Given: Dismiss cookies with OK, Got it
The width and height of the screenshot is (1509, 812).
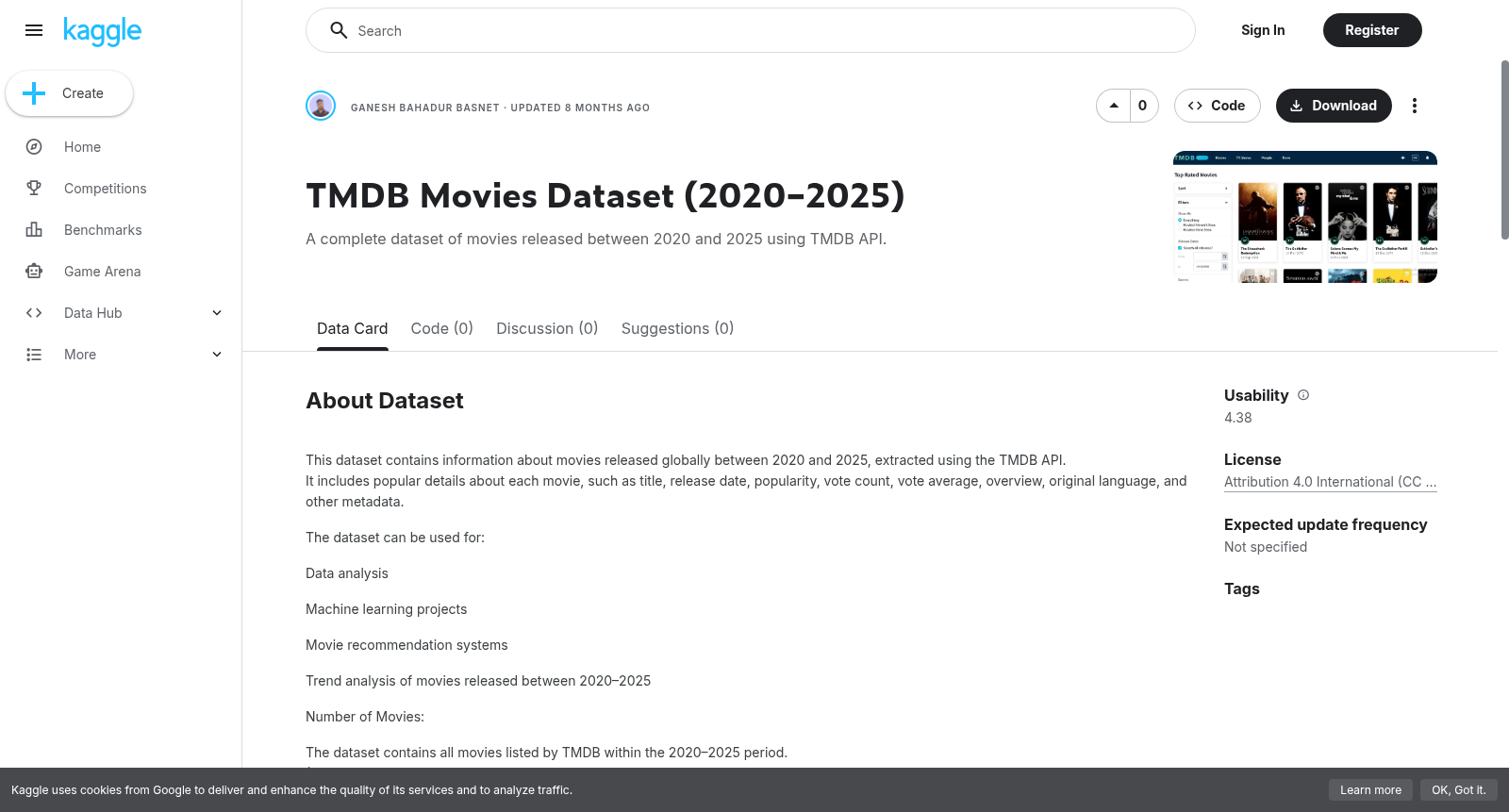Looking at the screenshot, I should [1458, 790].
